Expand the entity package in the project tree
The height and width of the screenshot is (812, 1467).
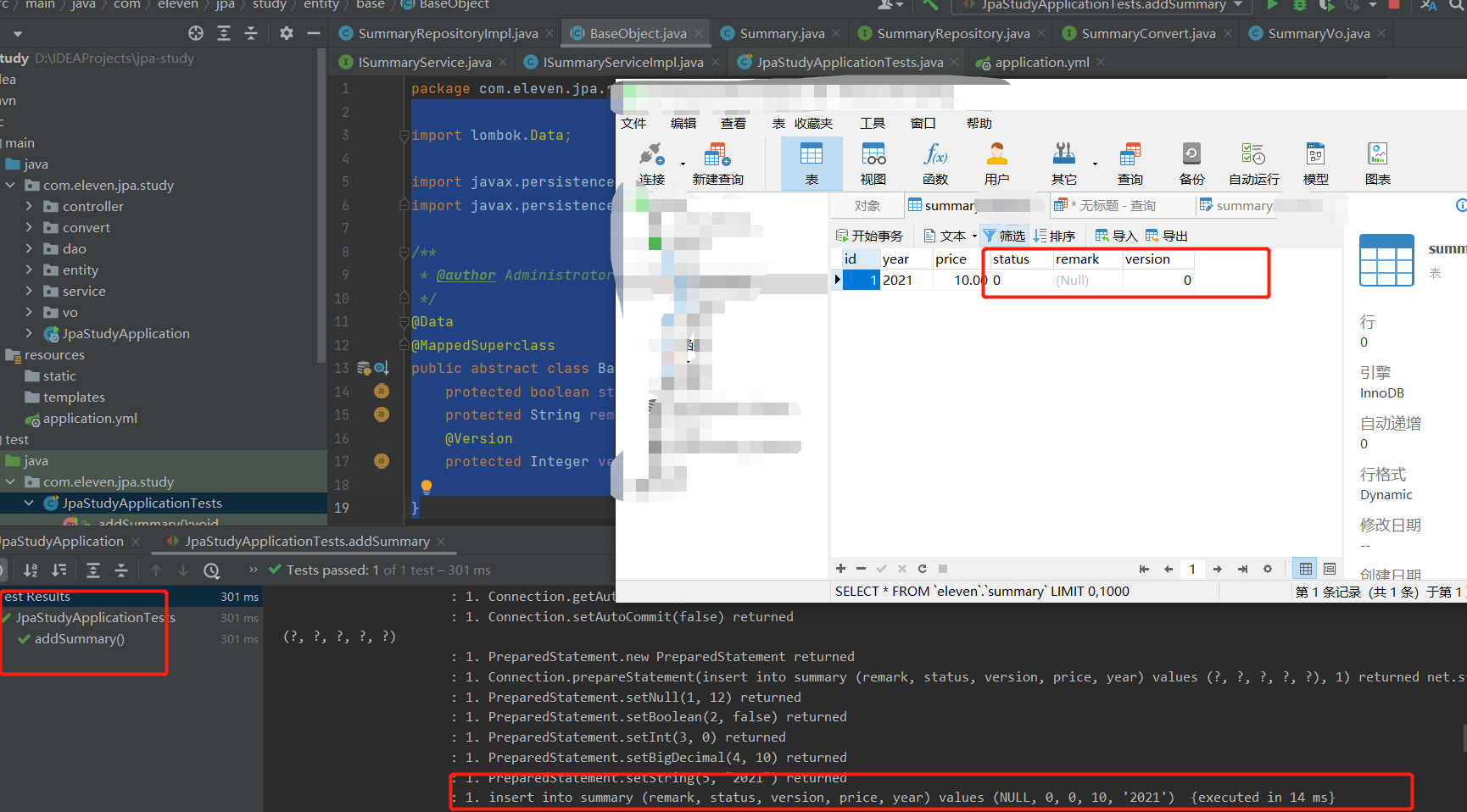[29, 270]
